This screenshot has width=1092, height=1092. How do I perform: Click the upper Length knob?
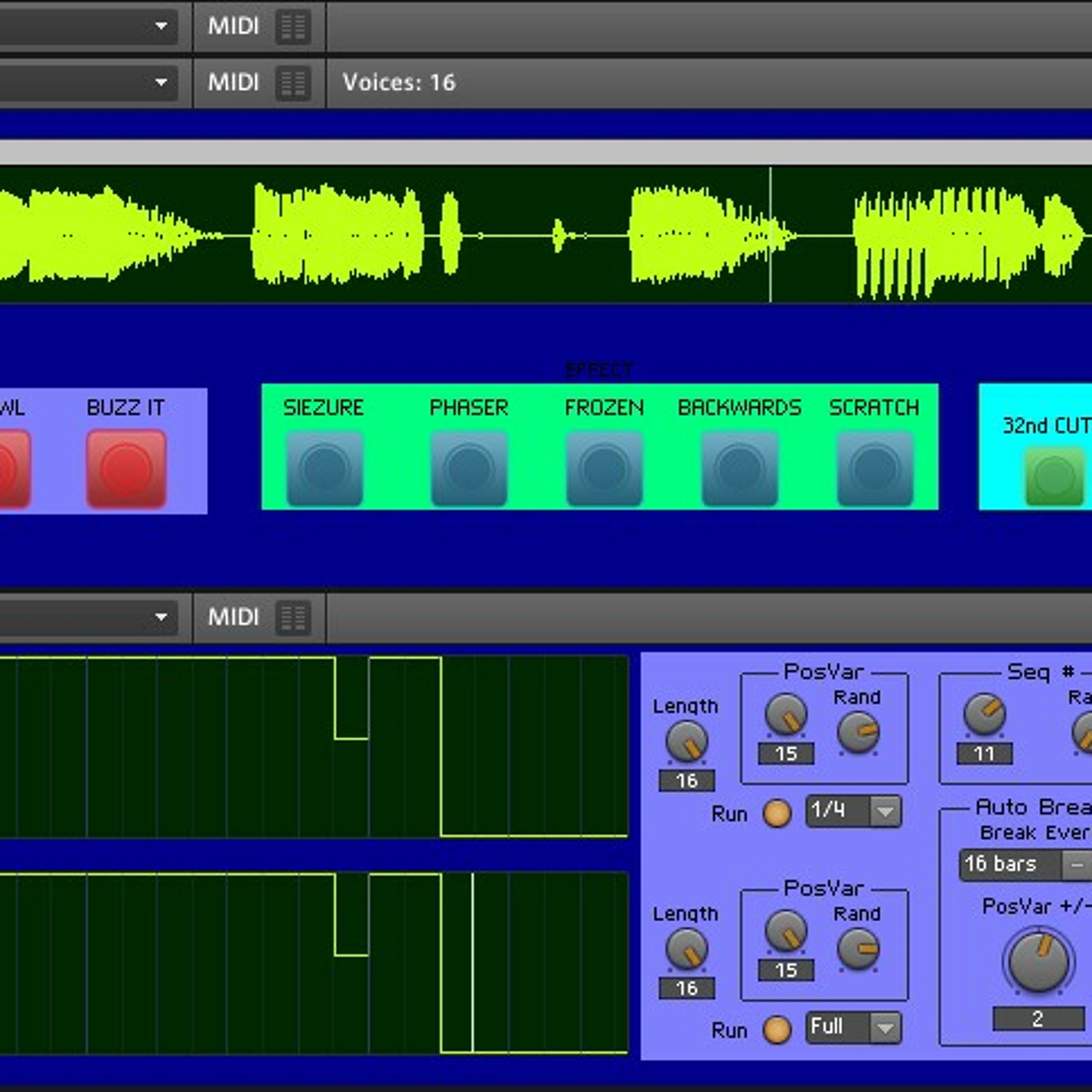click(x=687, y=741)
